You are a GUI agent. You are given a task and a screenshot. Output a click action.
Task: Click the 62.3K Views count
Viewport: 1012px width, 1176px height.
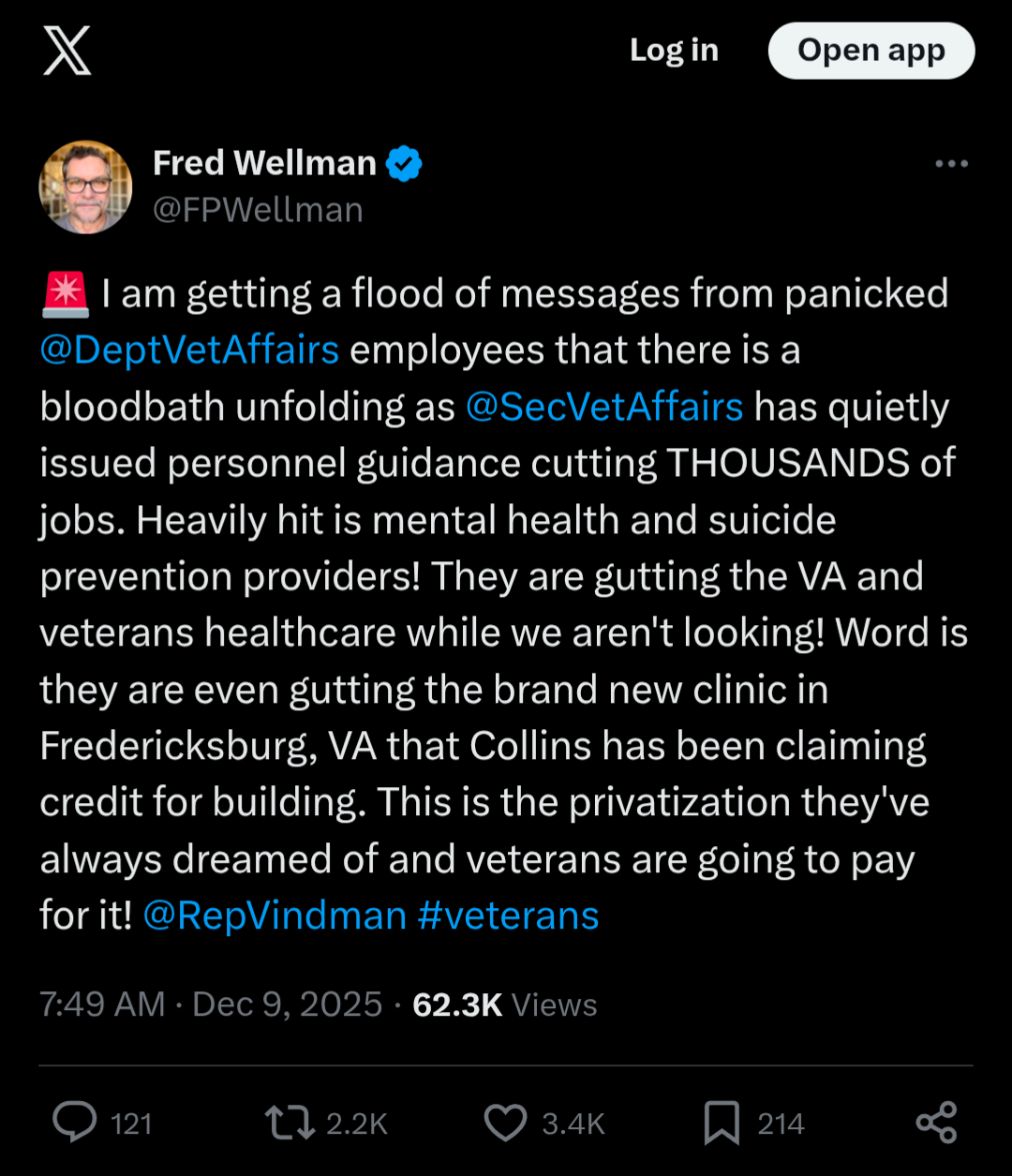[x=504, y=1005]
